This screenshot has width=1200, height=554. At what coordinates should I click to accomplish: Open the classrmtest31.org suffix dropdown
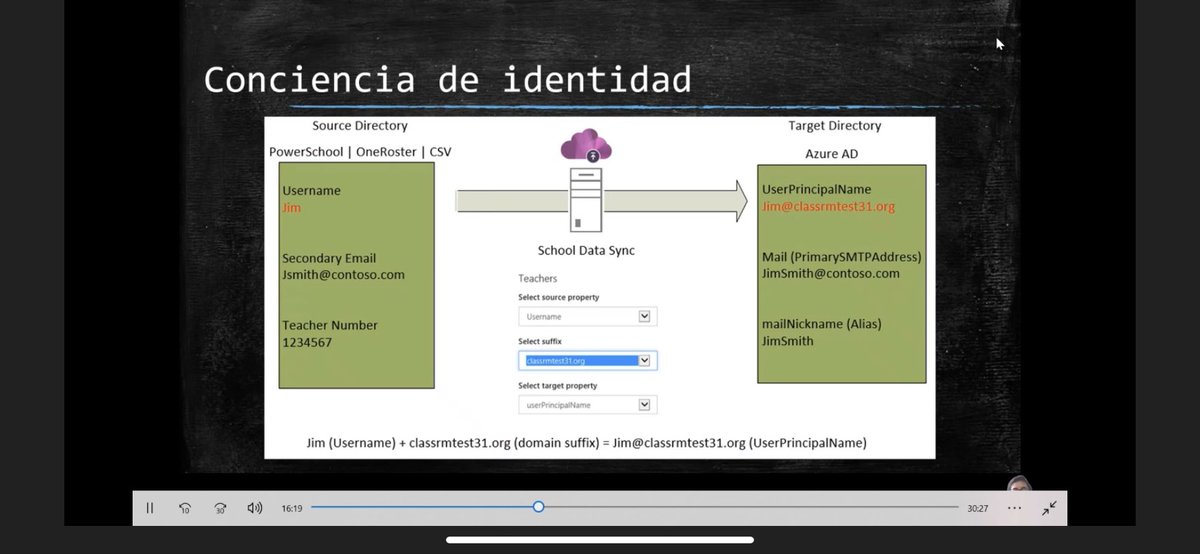587,360
